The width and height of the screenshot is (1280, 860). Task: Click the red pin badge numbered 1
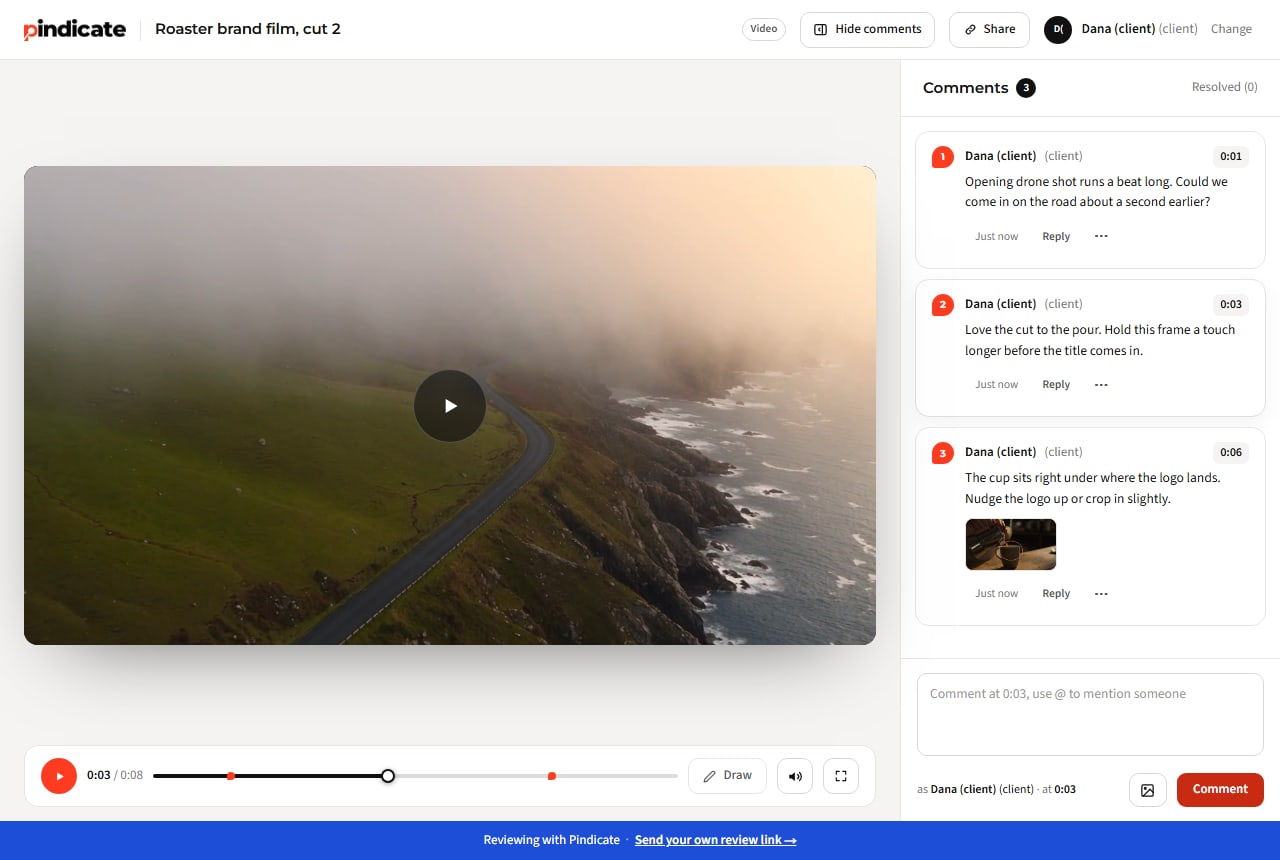coord(942,157)
